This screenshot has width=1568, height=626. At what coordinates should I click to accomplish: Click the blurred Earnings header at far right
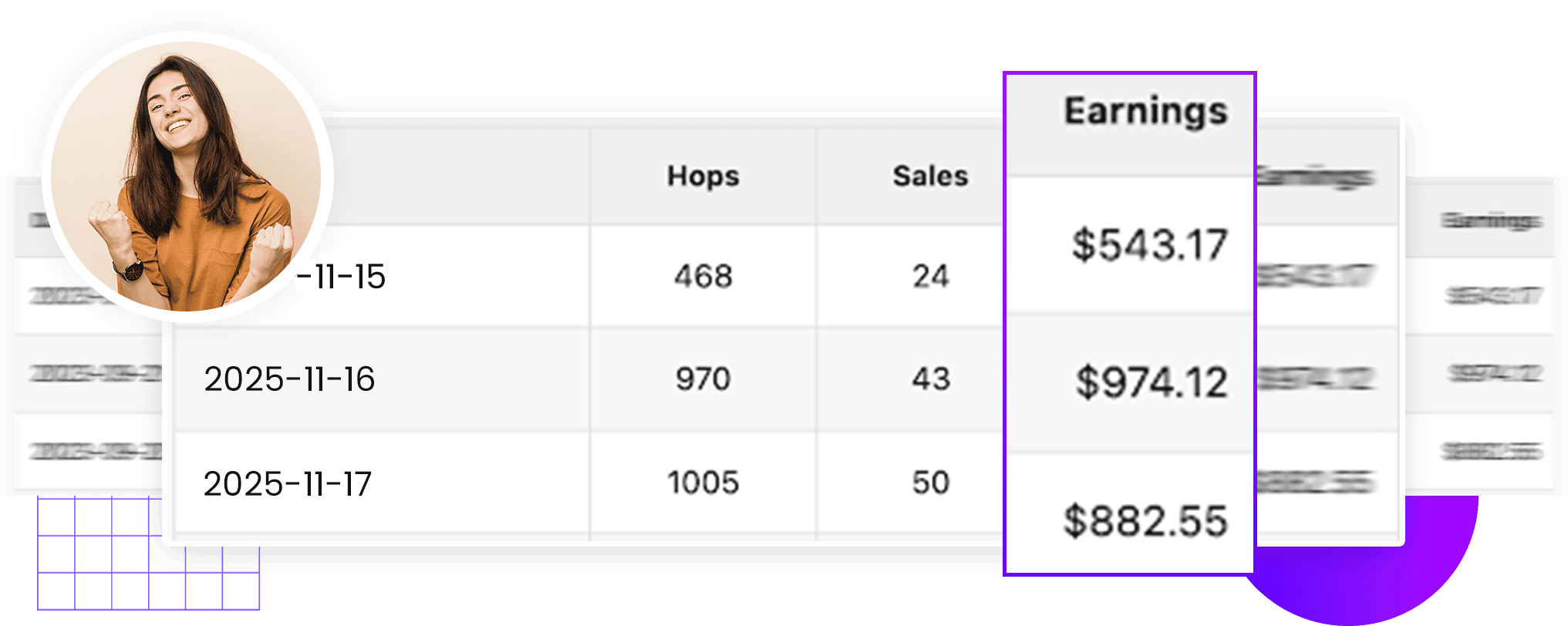coord(1492,220)
